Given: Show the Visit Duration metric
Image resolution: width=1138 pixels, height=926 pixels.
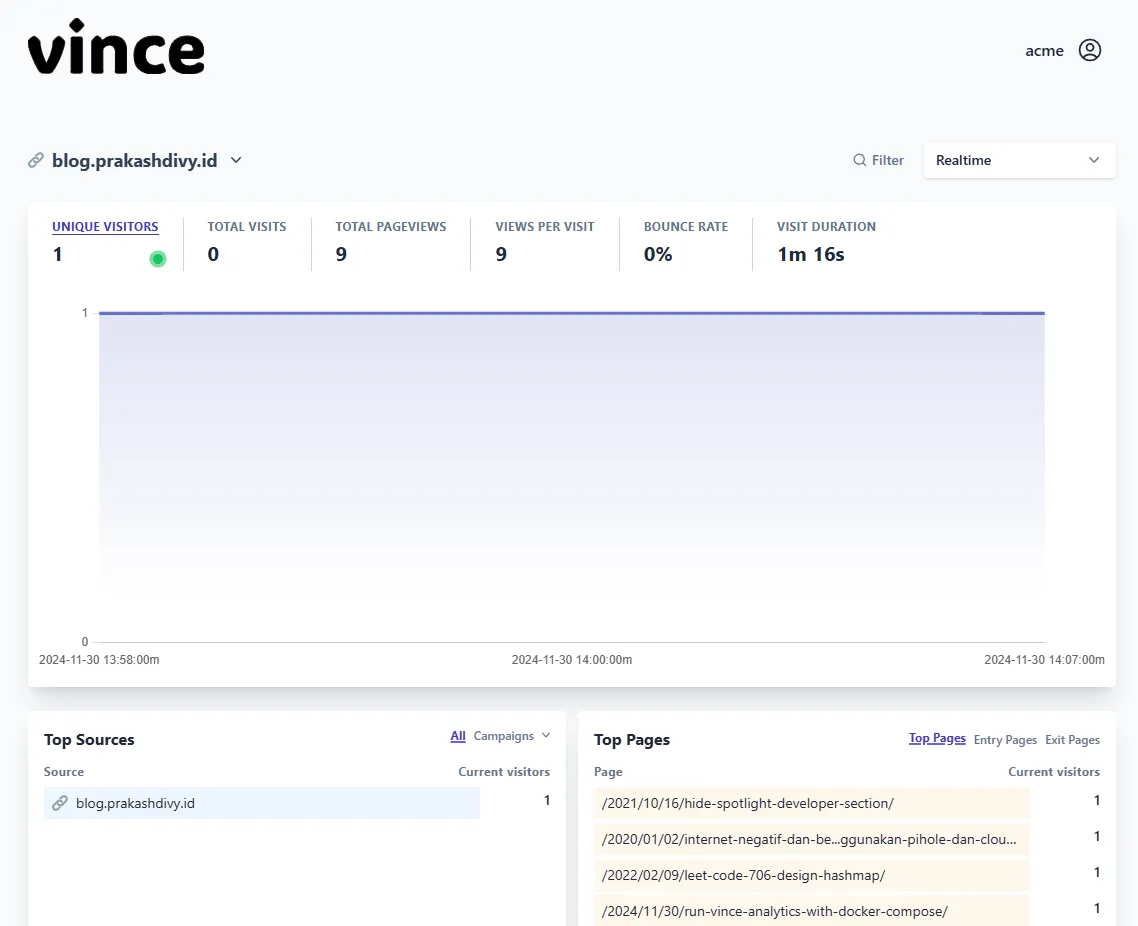Looking at the screenshot, I should click(x=826, y=227).
